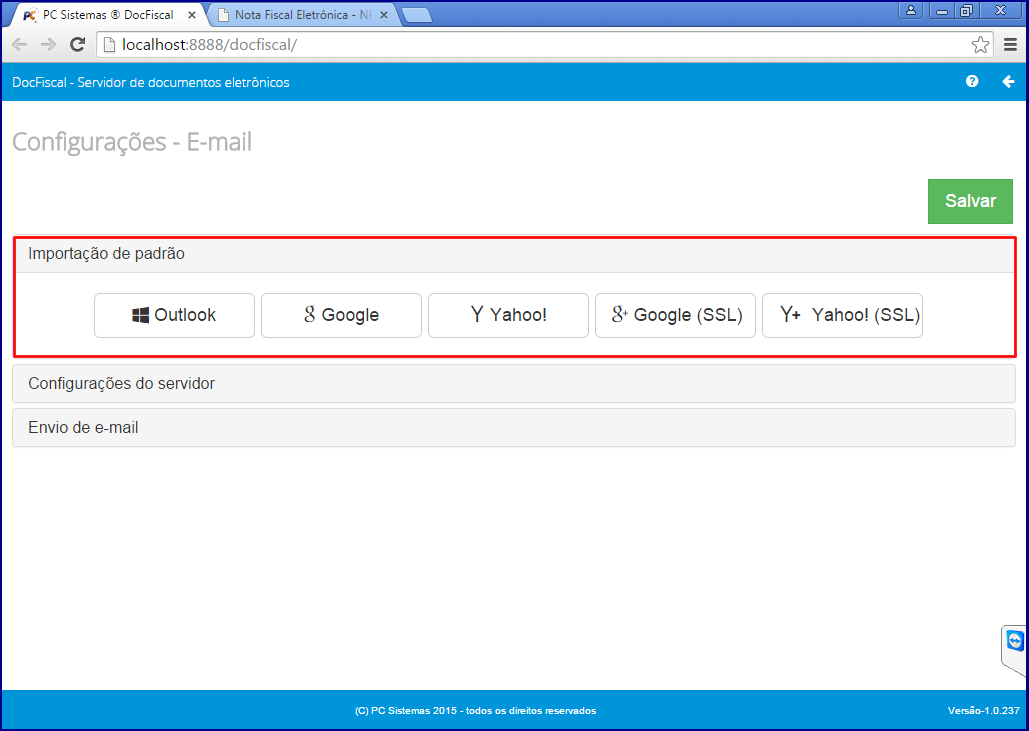Viewport: 1029px width, 731px height.
Task: Import the Yahoo! (SSL) default settings
Action: click(842, 315)
